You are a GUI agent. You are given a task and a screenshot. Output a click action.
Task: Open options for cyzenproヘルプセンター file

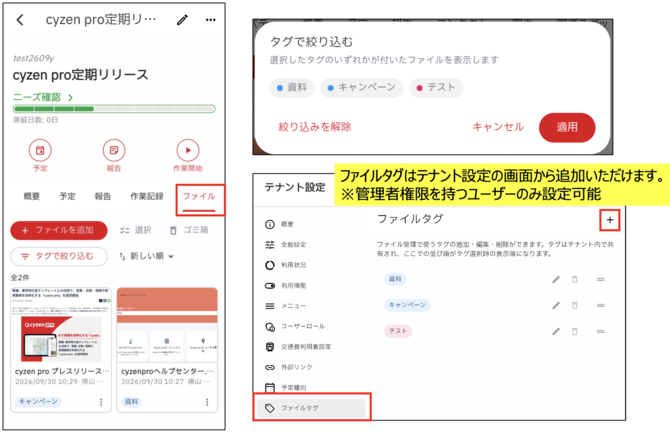tap(207, 402)
